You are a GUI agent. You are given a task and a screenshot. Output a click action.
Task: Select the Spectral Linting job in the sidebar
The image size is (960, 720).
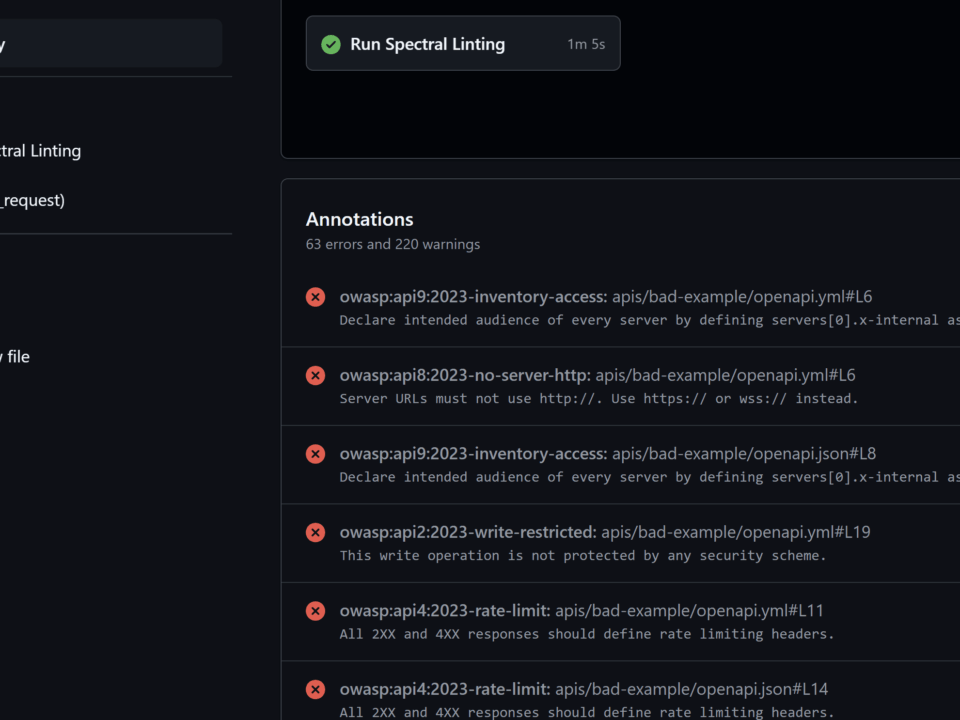[x=40, y=151]
